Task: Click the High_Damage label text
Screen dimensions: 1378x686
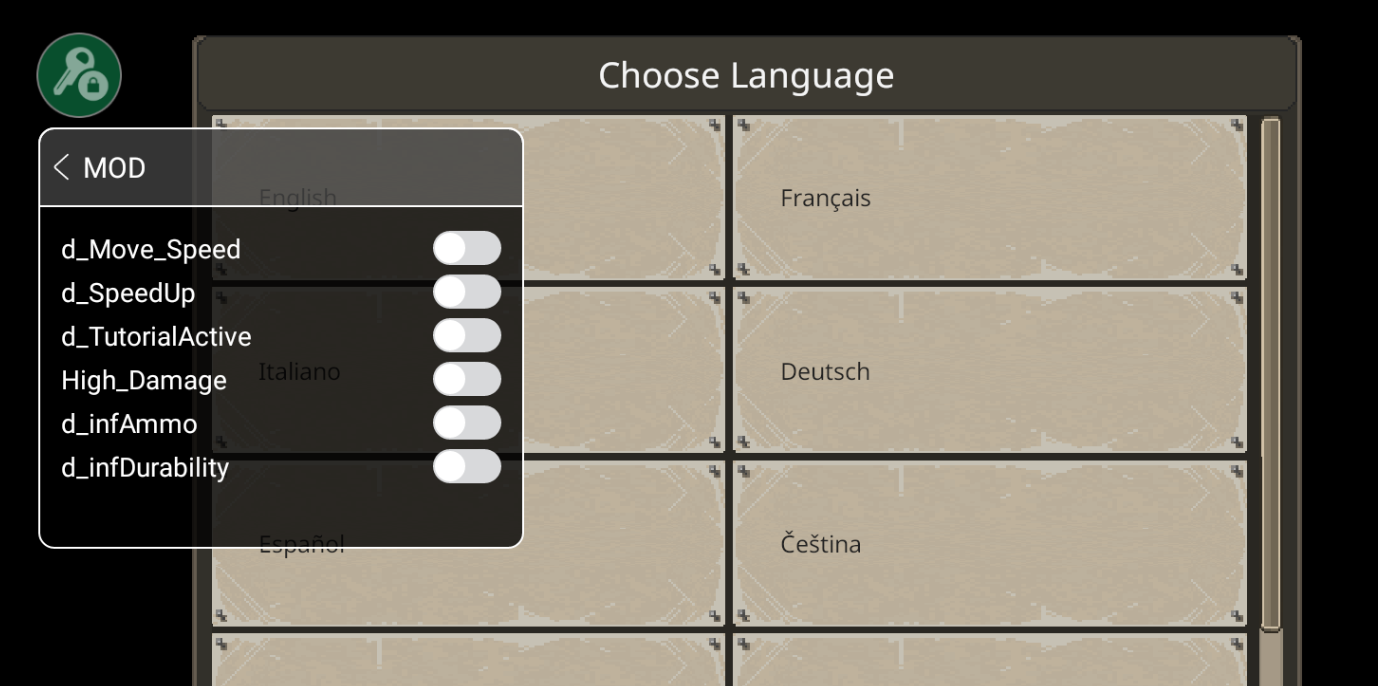Action: click(x=144, y=380)
